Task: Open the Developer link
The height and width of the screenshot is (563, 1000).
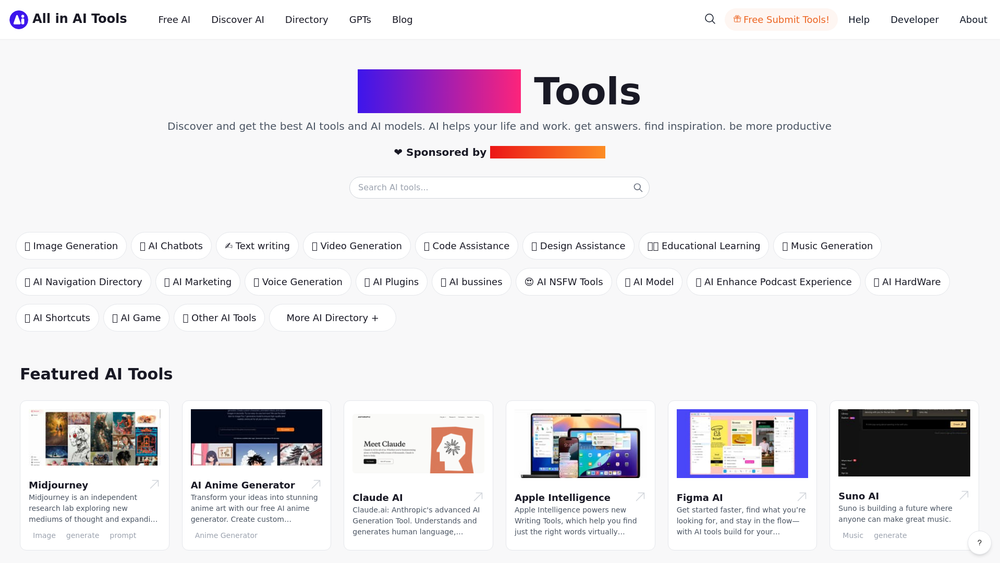Action: pyautogui.click(x=915, y=20)
